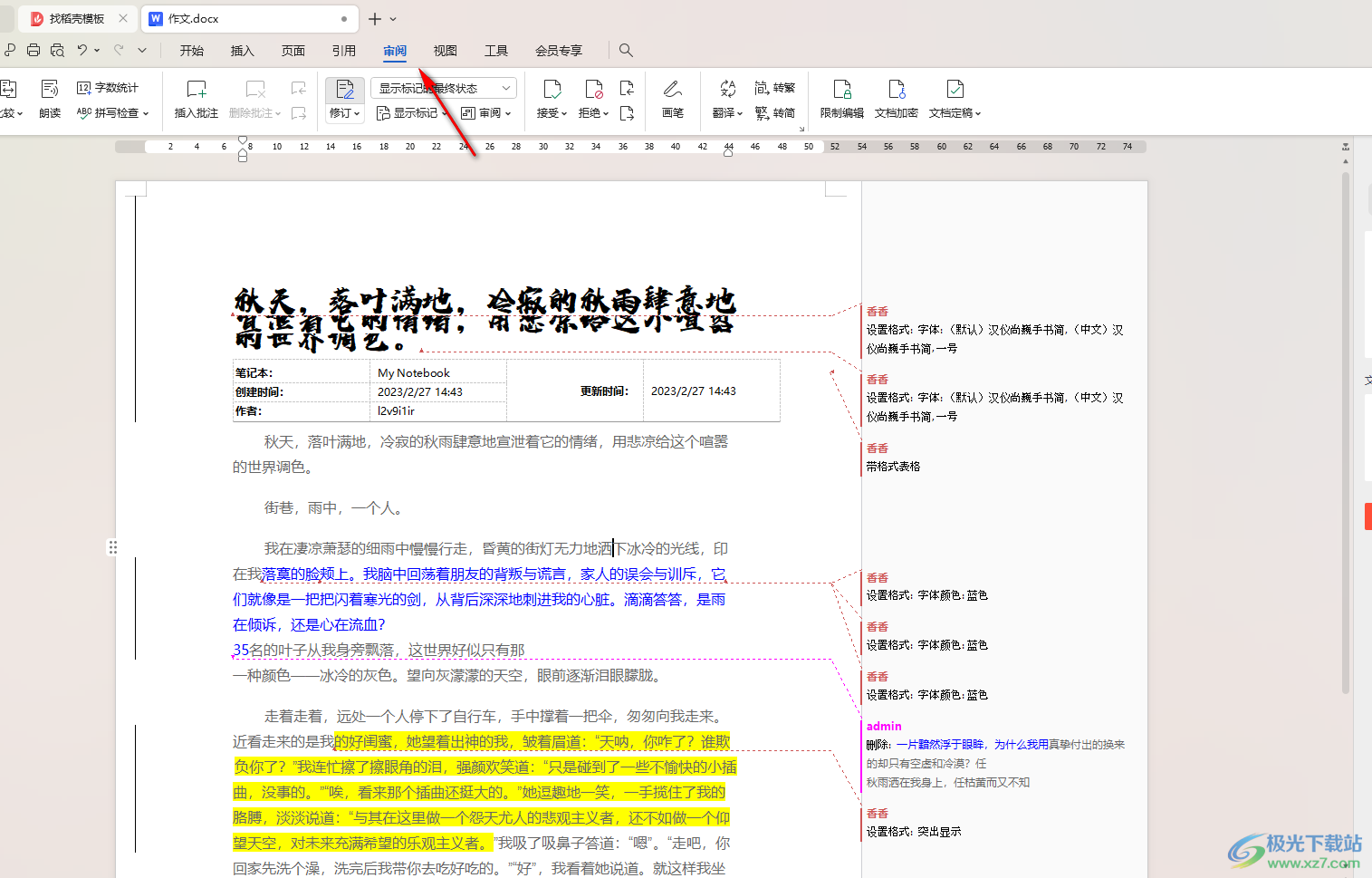The image size is (1372, 878).
Task: Switch to the 开始 ribbon tab
Action: pos(191,50)
